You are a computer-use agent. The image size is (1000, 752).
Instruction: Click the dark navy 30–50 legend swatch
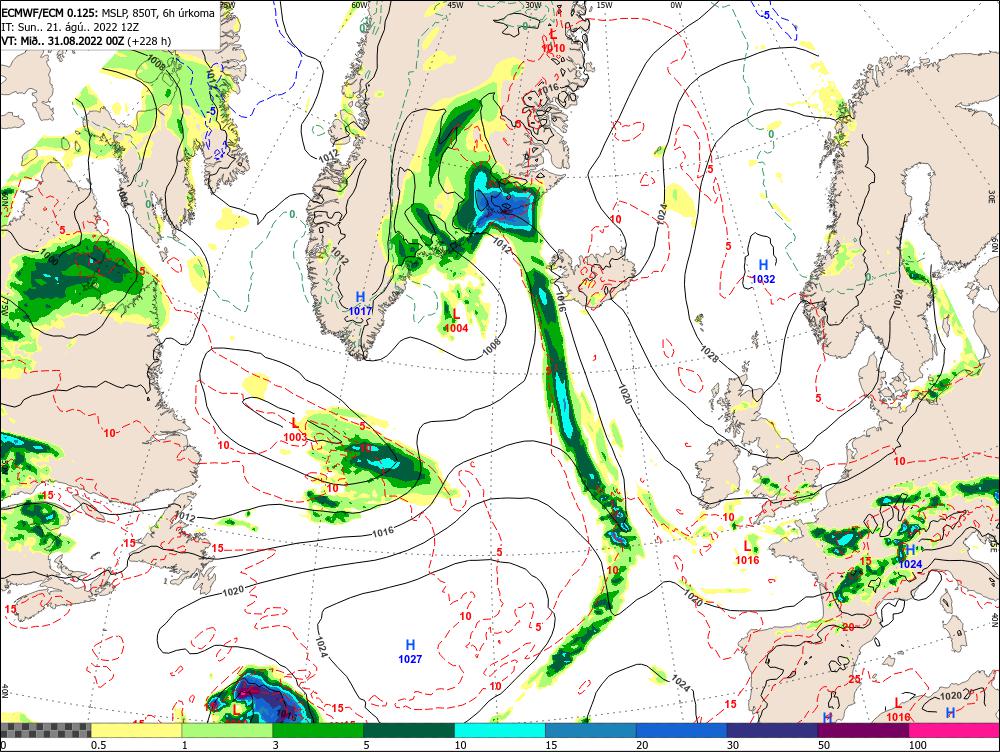tap(772, 730)
